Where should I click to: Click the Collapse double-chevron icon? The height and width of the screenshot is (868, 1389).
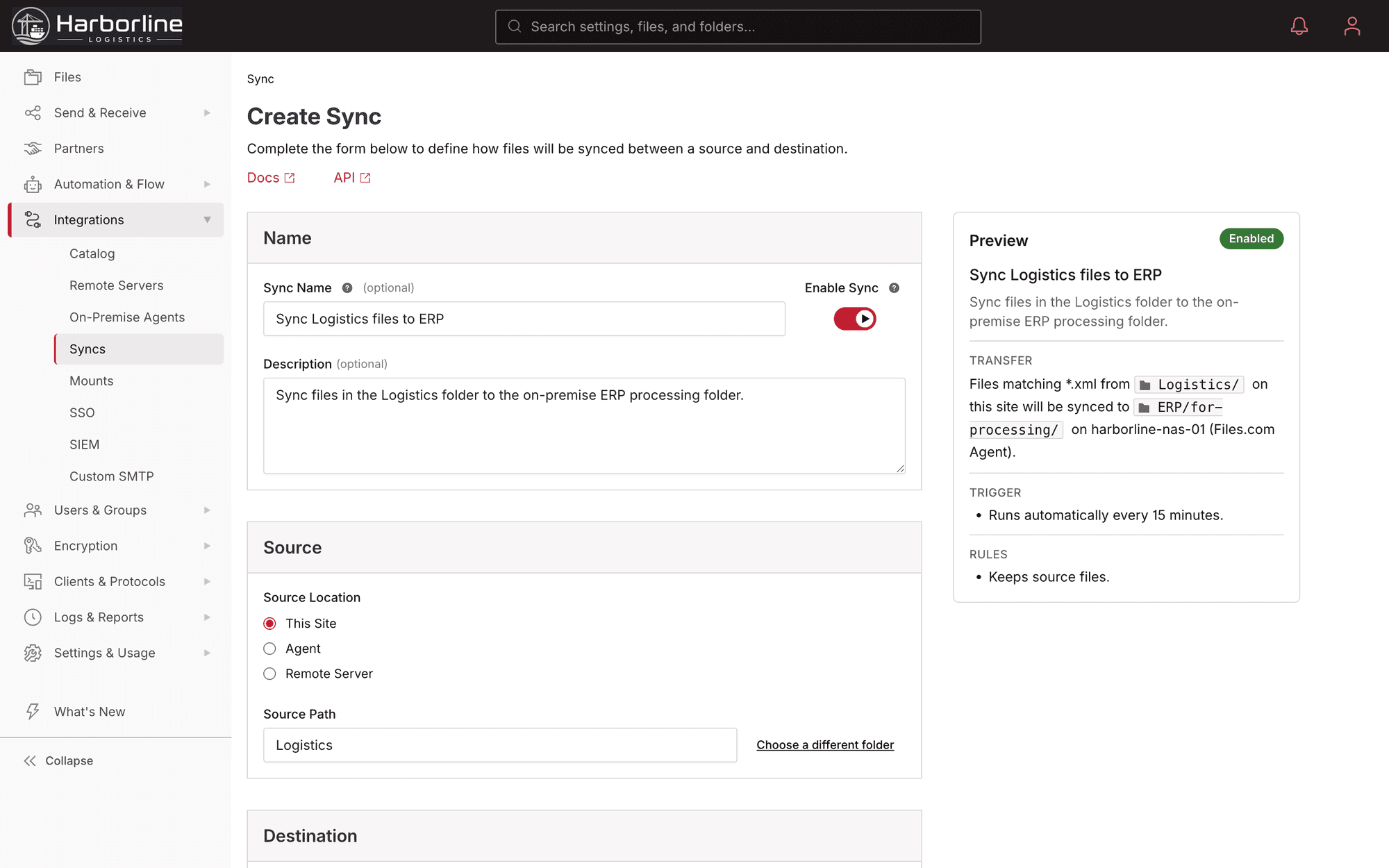pyautogui.click(x=30, y=761)
